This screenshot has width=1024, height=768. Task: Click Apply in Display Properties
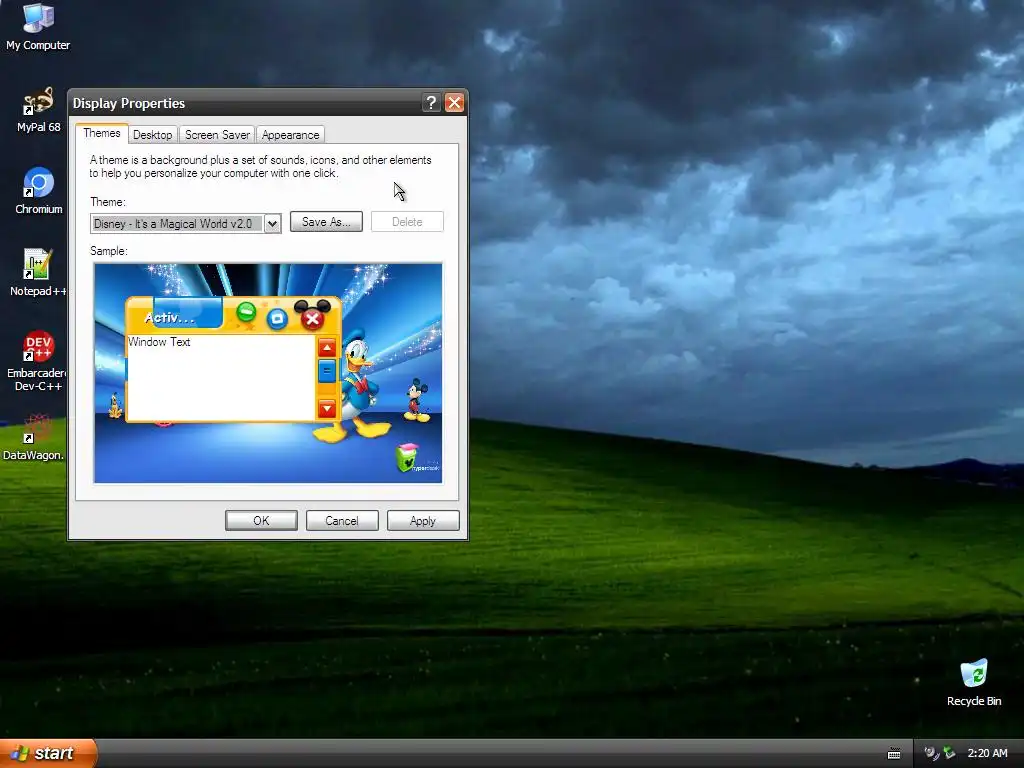(x=423, y=520)
